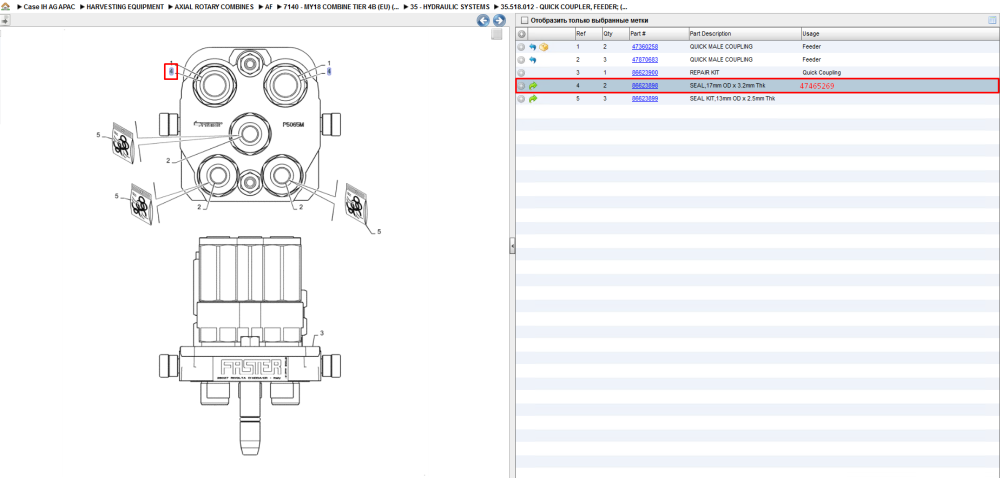Sort by the Part Description column header
This screenshot has height=478, width=1000.
click(x=744, y=34)
